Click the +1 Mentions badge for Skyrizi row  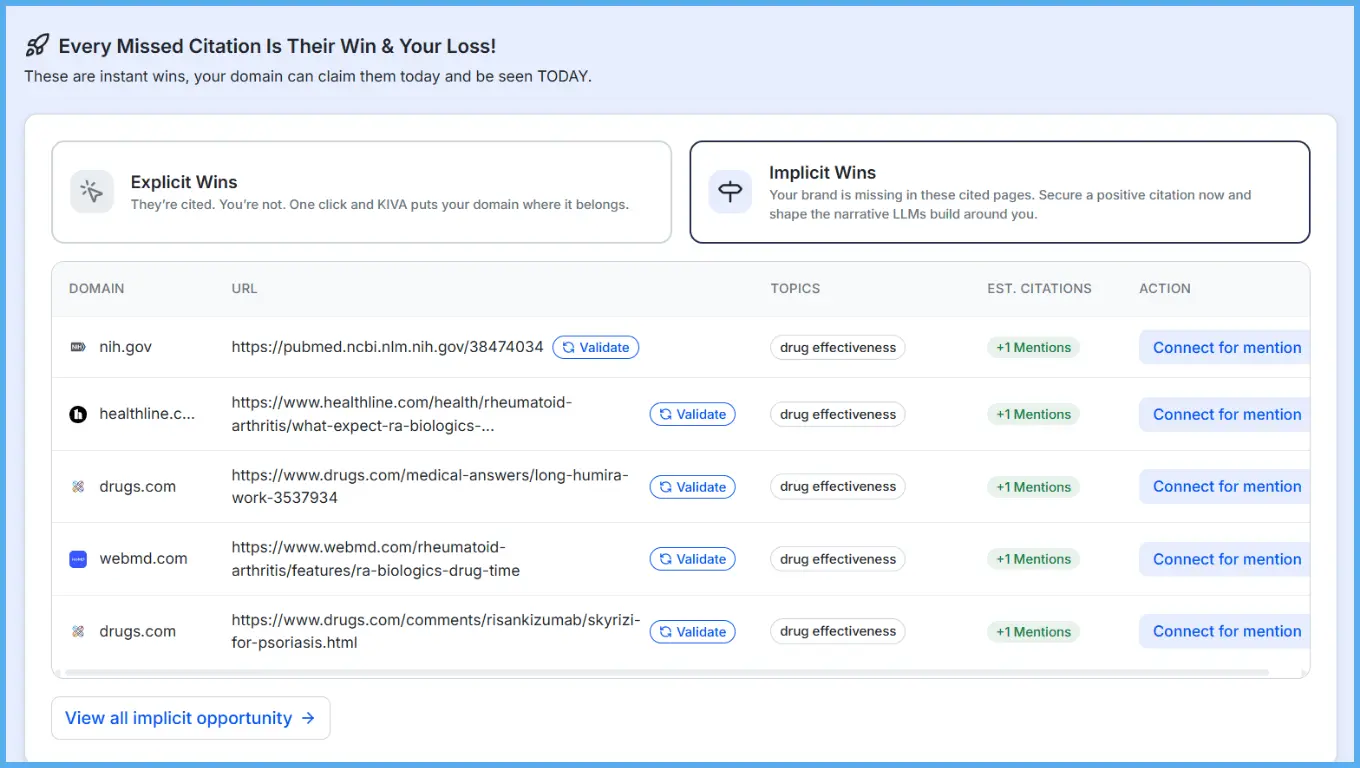click(x=1033, y=632)
